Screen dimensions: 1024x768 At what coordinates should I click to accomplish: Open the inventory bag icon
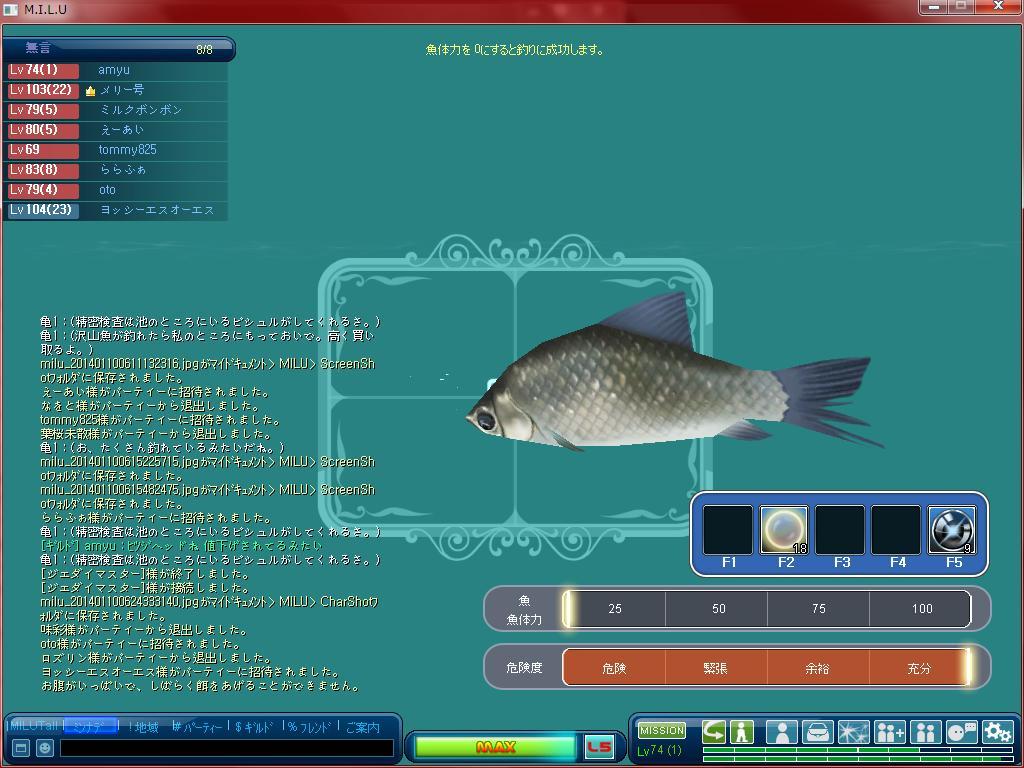click(x=818, y=732)
